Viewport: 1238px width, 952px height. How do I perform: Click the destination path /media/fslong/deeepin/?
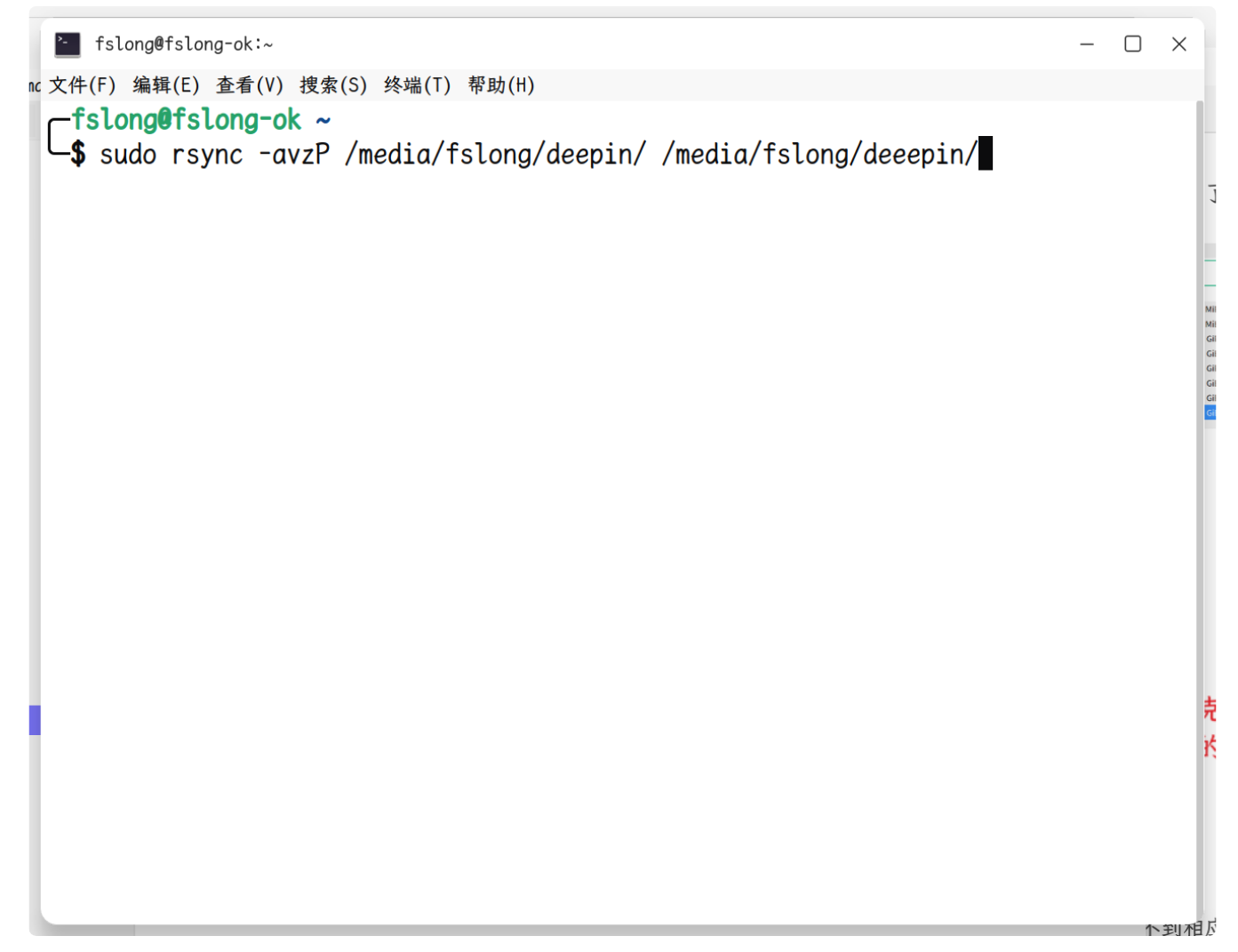819,155
